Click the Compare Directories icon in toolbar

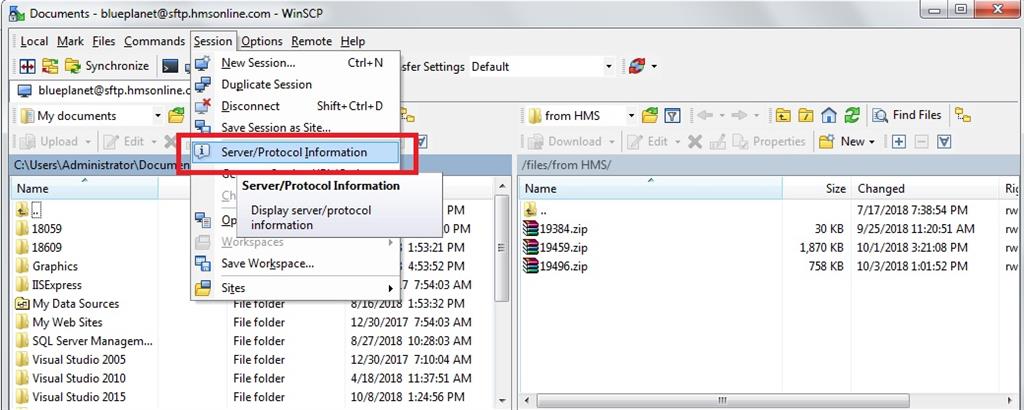click(27, 66)
